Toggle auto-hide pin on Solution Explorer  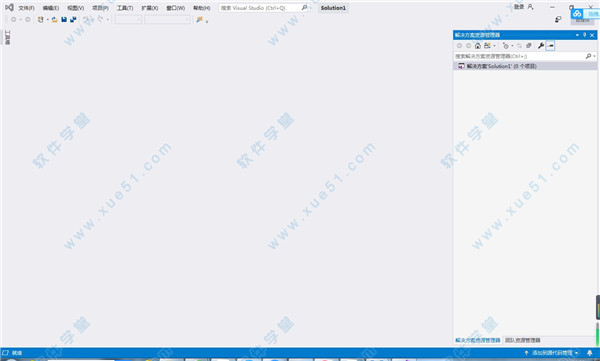coord(584,35)
